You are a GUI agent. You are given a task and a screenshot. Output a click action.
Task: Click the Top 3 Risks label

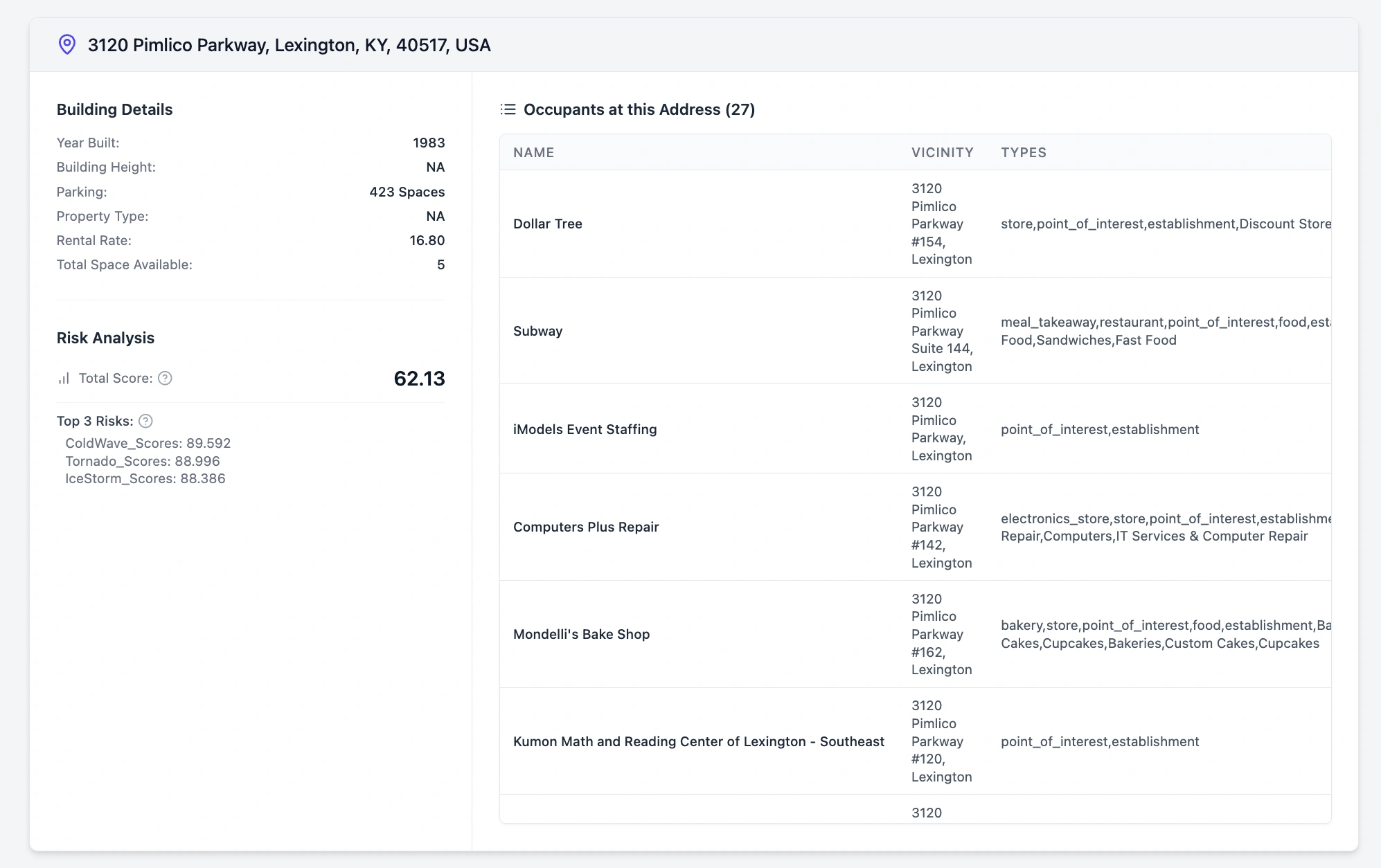(x=95, y=421)
